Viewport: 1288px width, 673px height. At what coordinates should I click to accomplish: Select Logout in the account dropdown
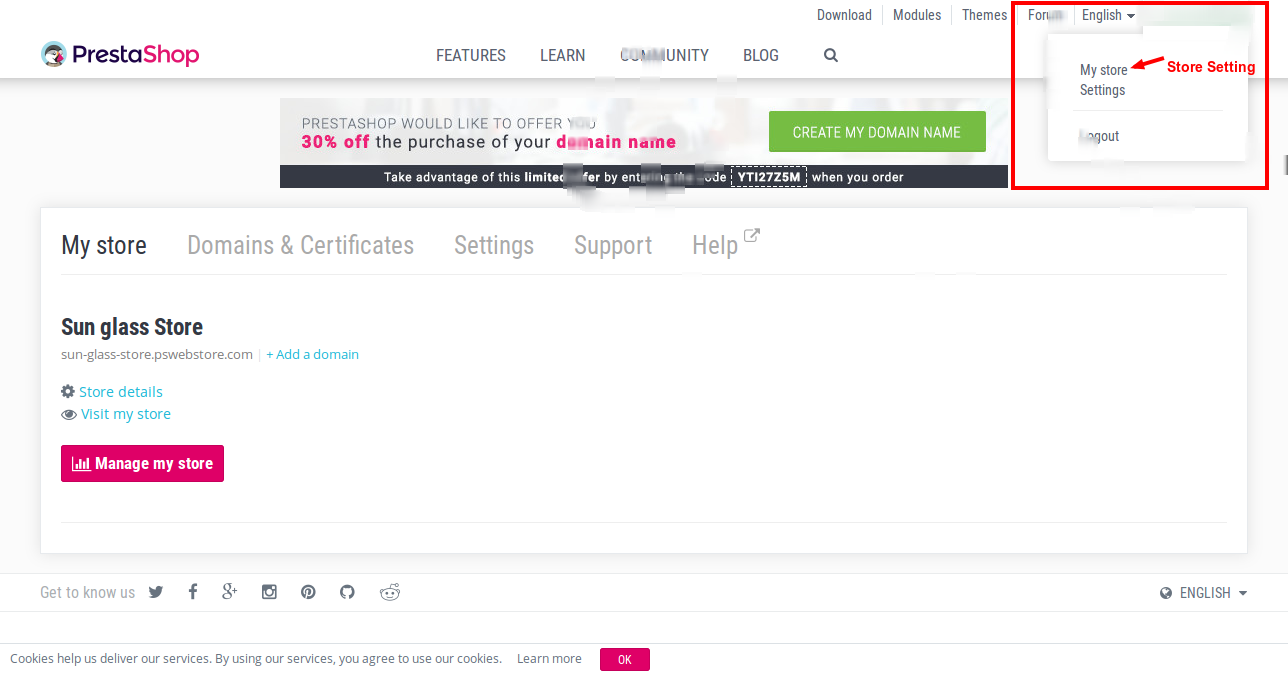click(1099, 136)
